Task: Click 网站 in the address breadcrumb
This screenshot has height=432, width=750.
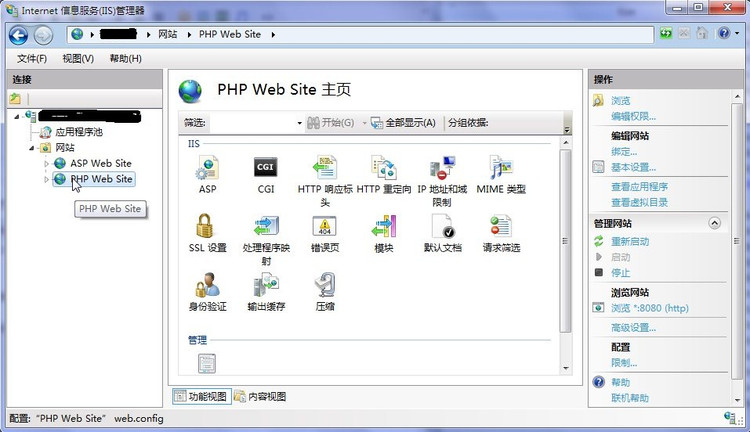Action: coord(167,34)
